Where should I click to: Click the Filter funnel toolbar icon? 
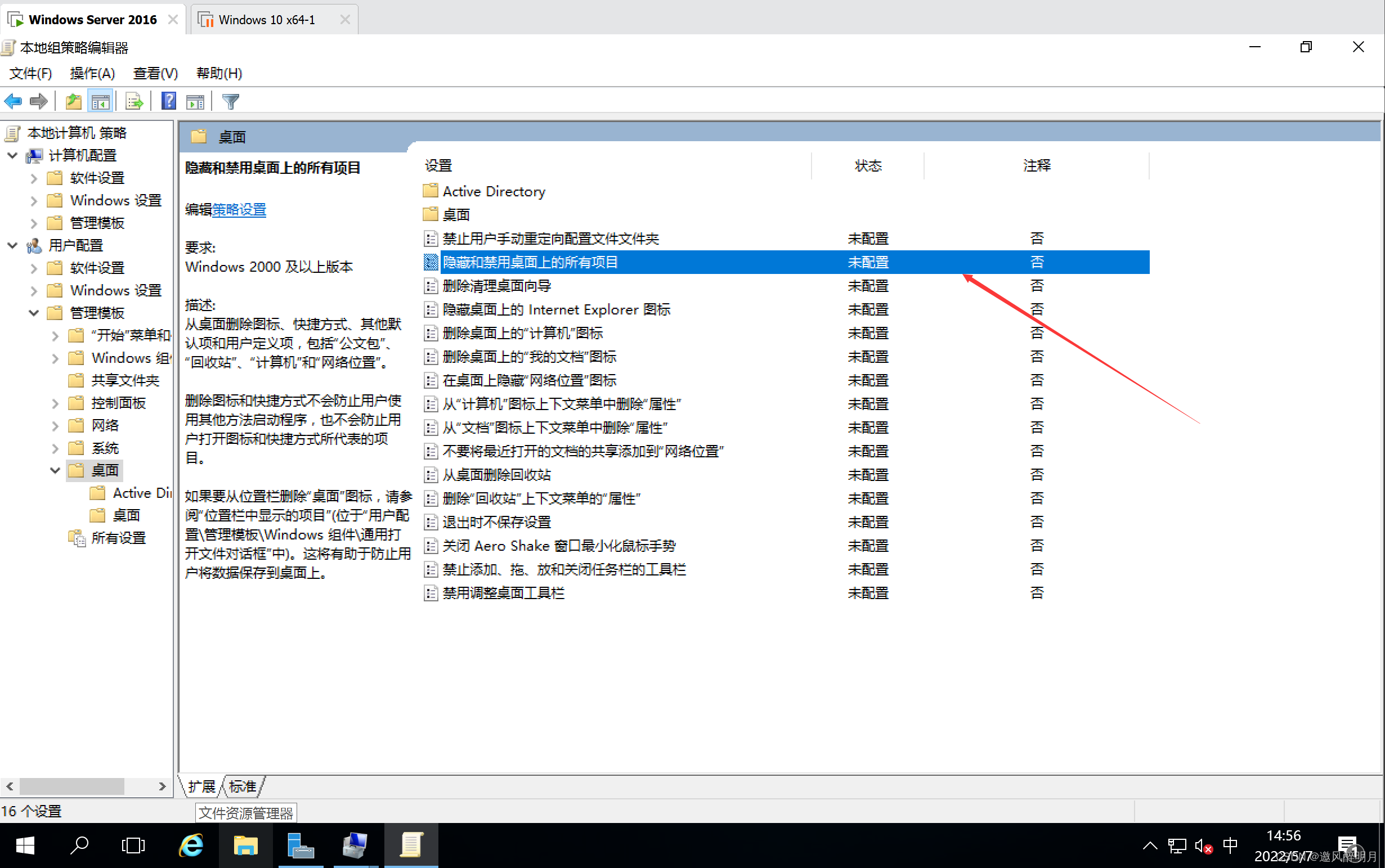[230, 102]
